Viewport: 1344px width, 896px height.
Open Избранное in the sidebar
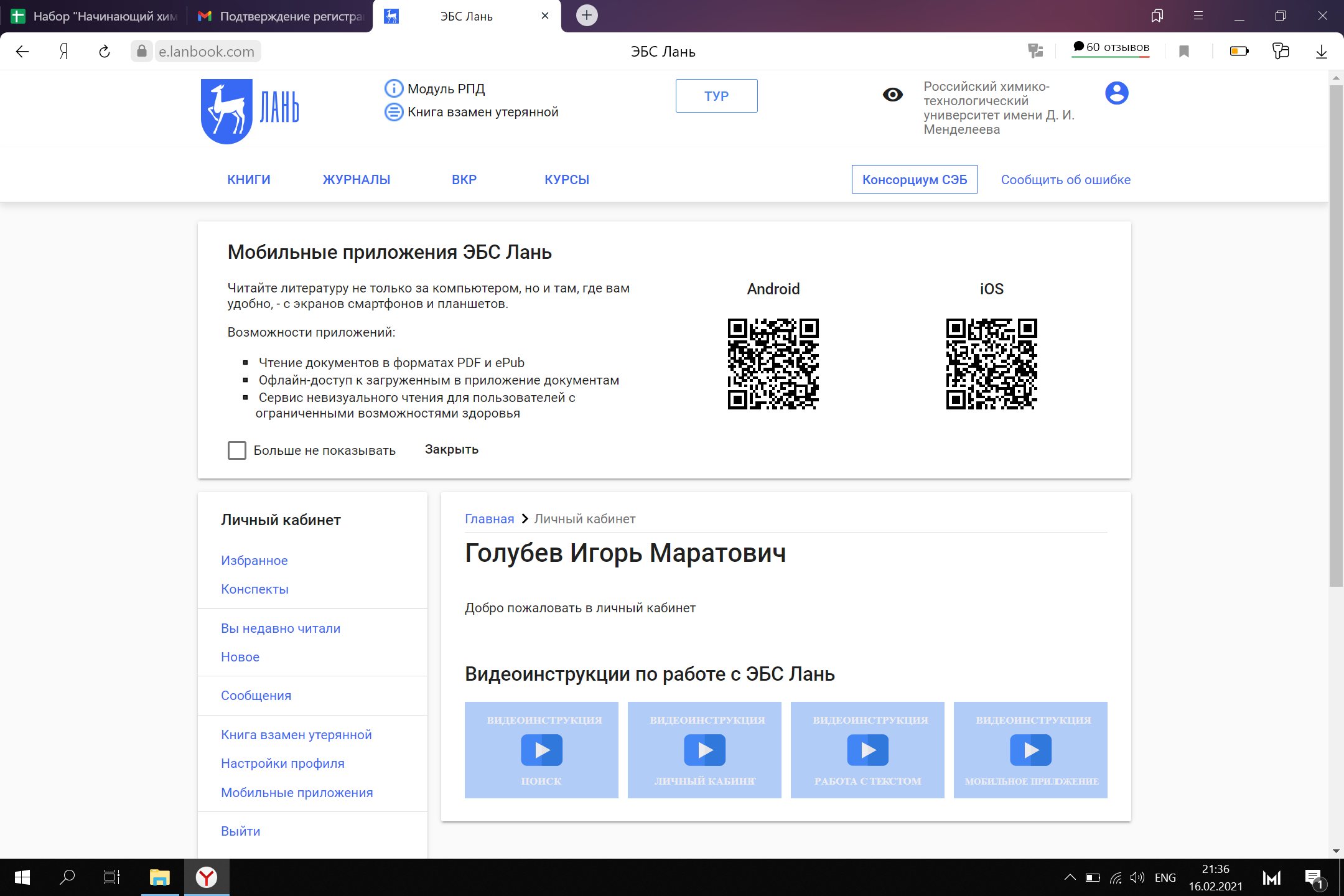[x=254, y=561]
